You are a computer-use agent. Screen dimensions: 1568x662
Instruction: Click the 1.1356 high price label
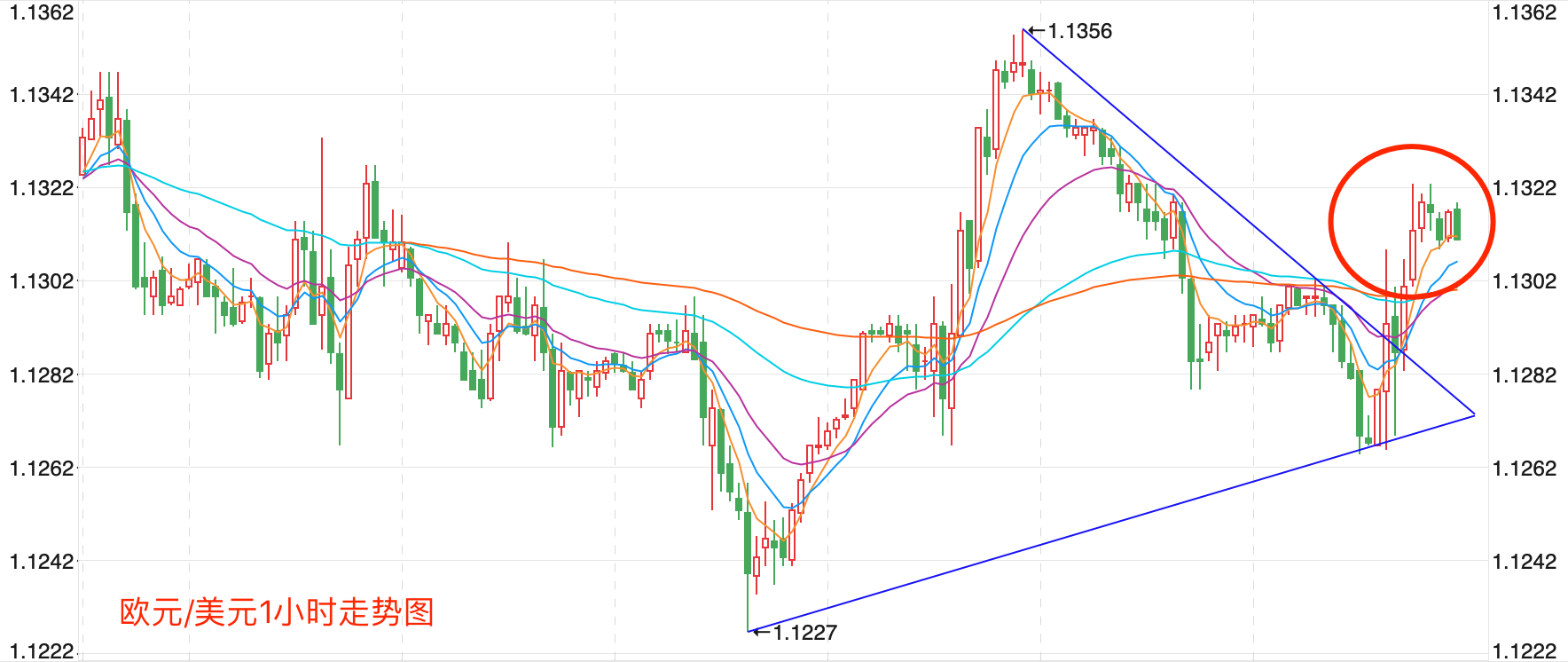(x=1079, y=31)
